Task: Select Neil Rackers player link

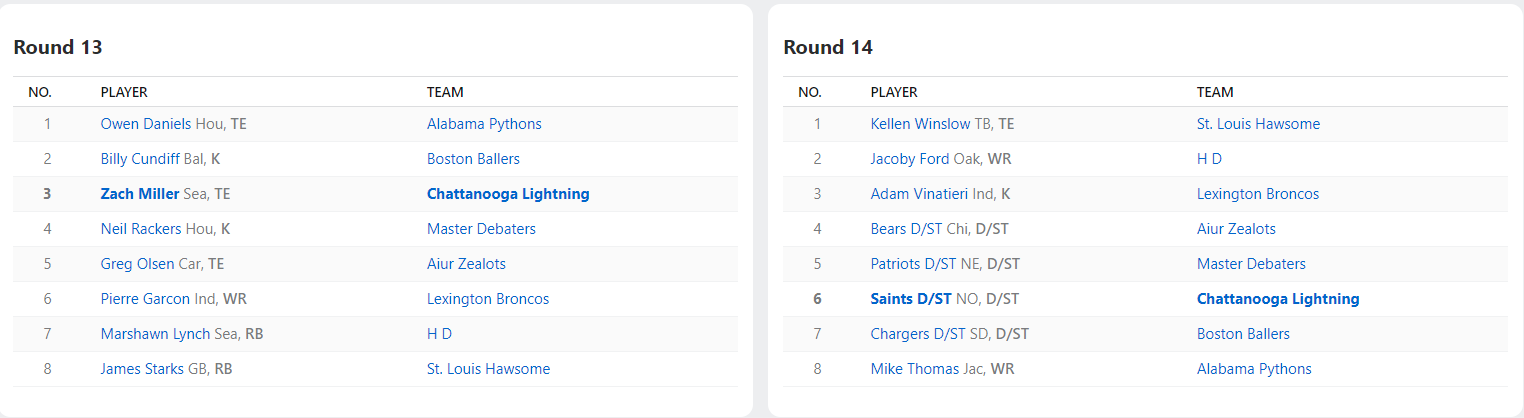Action: pos(141,229)
